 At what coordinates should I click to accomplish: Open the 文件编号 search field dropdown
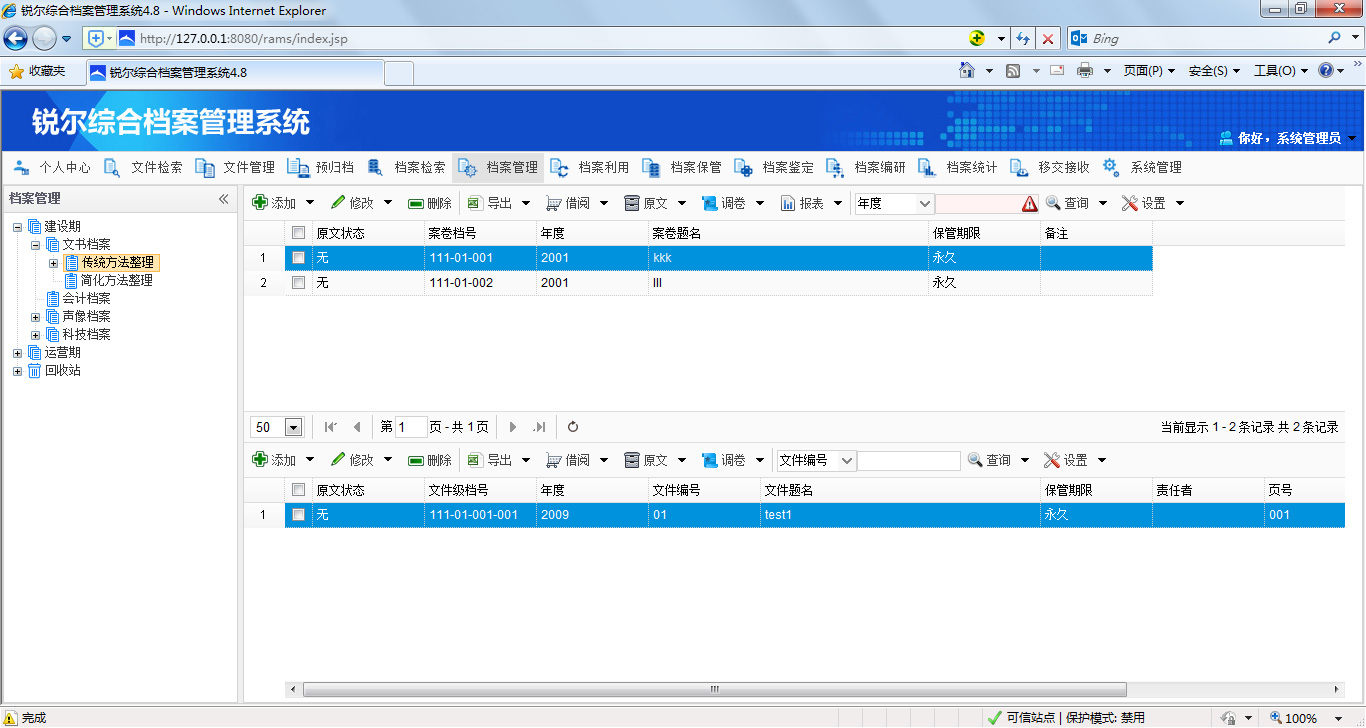847,460
